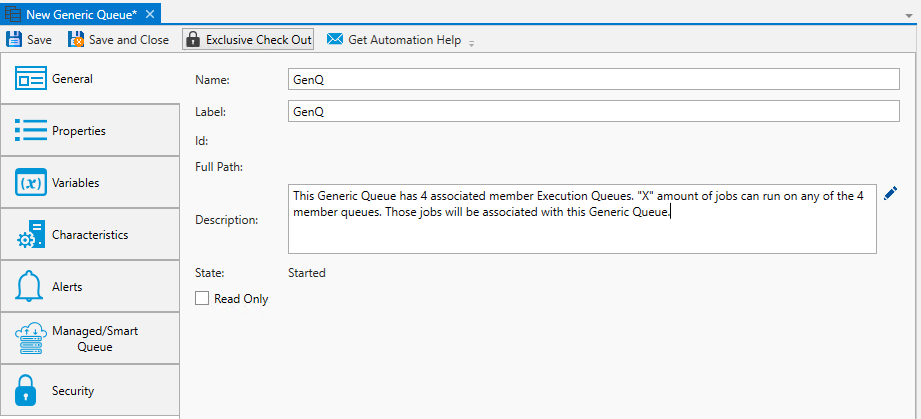
Task: Click into the Label field containing GenQ
Action: 593,111
